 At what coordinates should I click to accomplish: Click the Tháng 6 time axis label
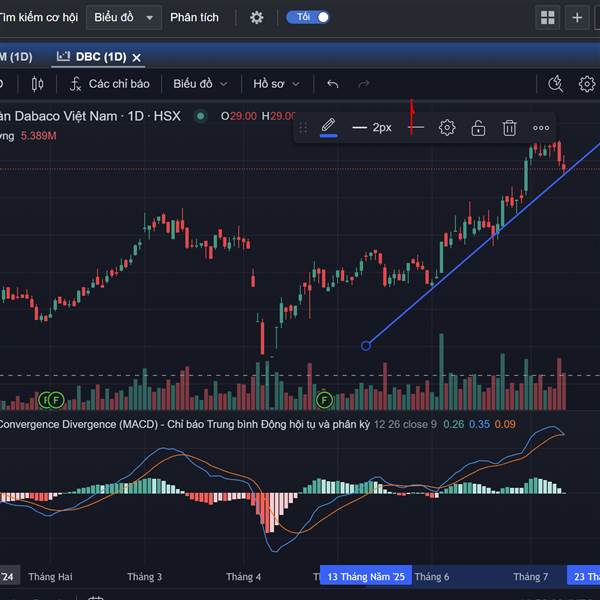(432, 577)
